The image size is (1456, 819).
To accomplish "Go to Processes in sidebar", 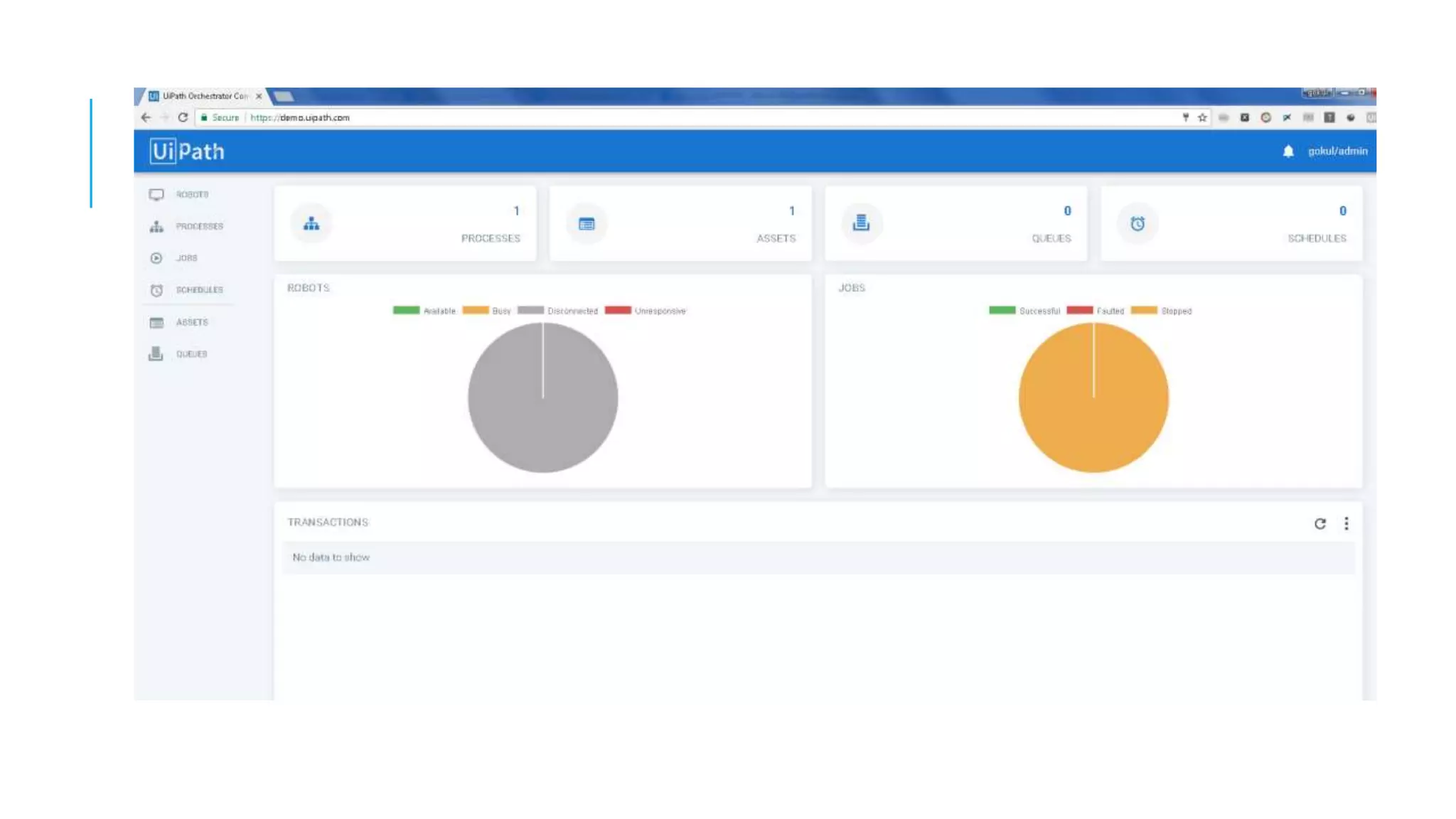I will click(198, 226).
